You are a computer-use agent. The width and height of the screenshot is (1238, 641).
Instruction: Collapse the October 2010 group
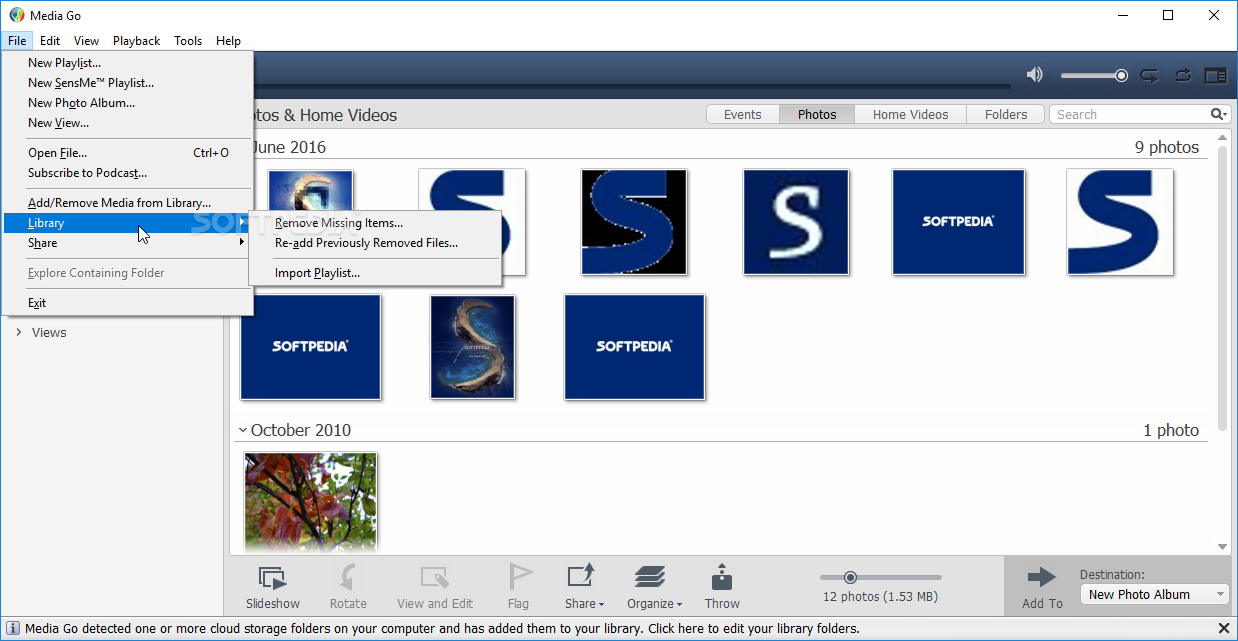241,430
